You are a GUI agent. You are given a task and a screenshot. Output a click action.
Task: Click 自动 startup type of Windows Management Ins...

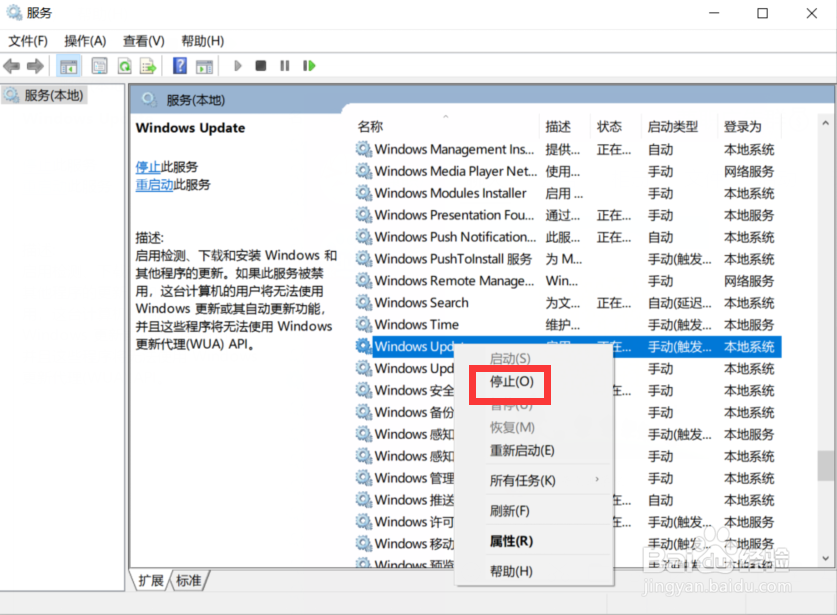pos(660,149)
